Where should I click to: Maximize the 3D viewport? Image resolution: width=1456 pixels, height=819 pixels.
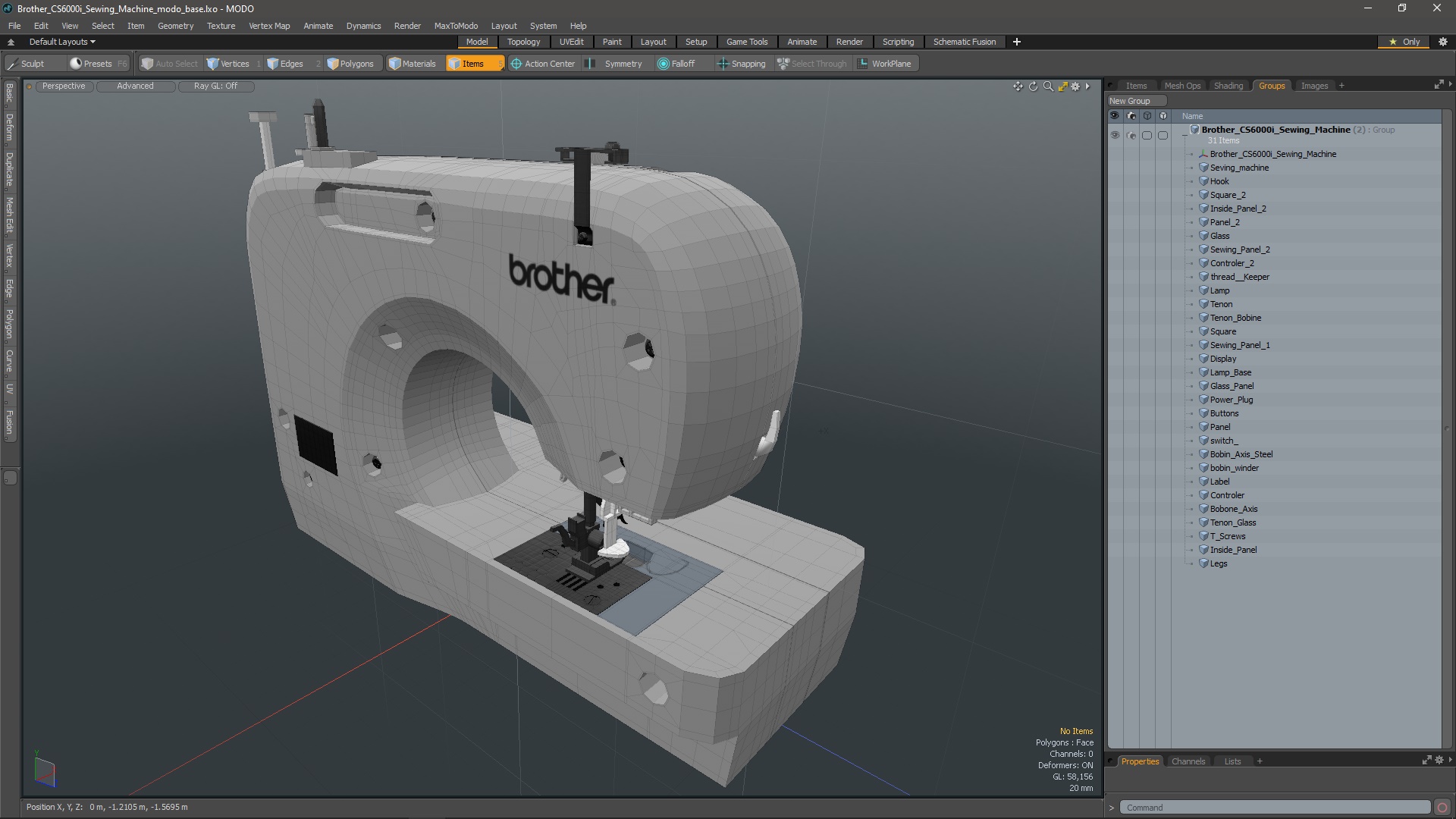(x=1062, y=86)
